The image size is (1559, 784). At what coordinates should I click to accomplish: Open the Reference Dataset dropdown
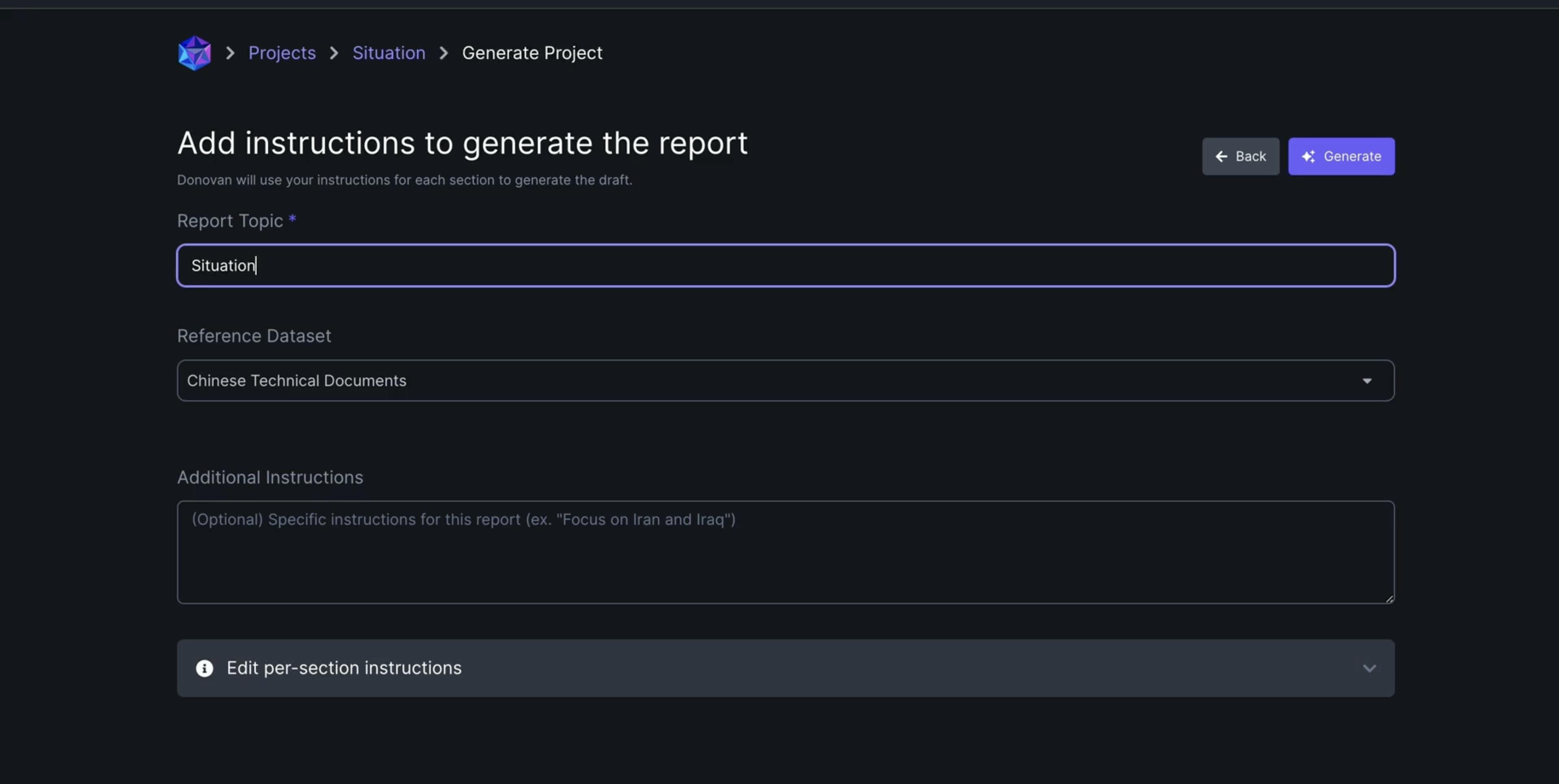point(785,381)
